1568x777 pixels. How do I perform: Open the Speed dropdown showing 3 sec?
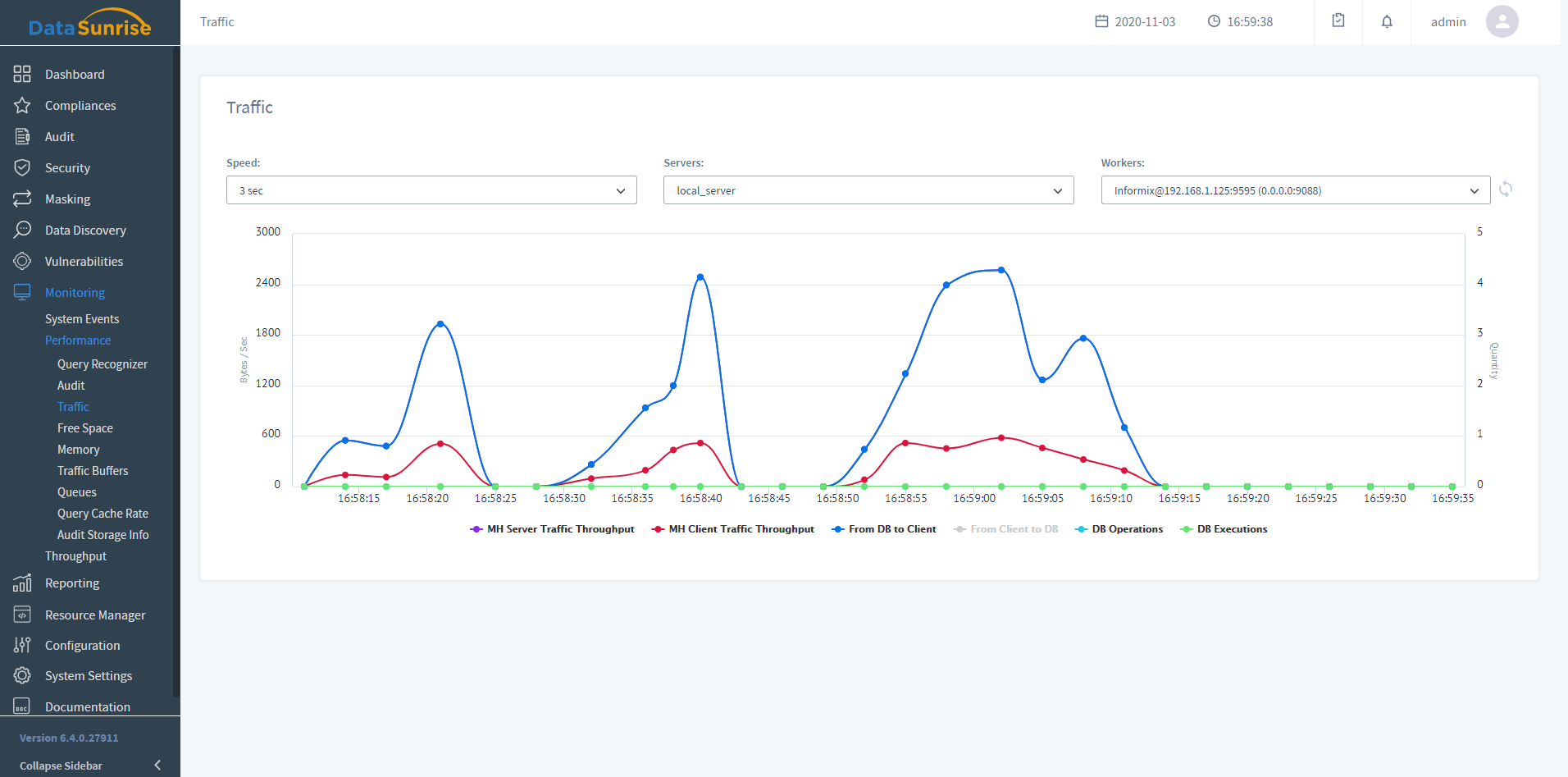tap(431, 190)
